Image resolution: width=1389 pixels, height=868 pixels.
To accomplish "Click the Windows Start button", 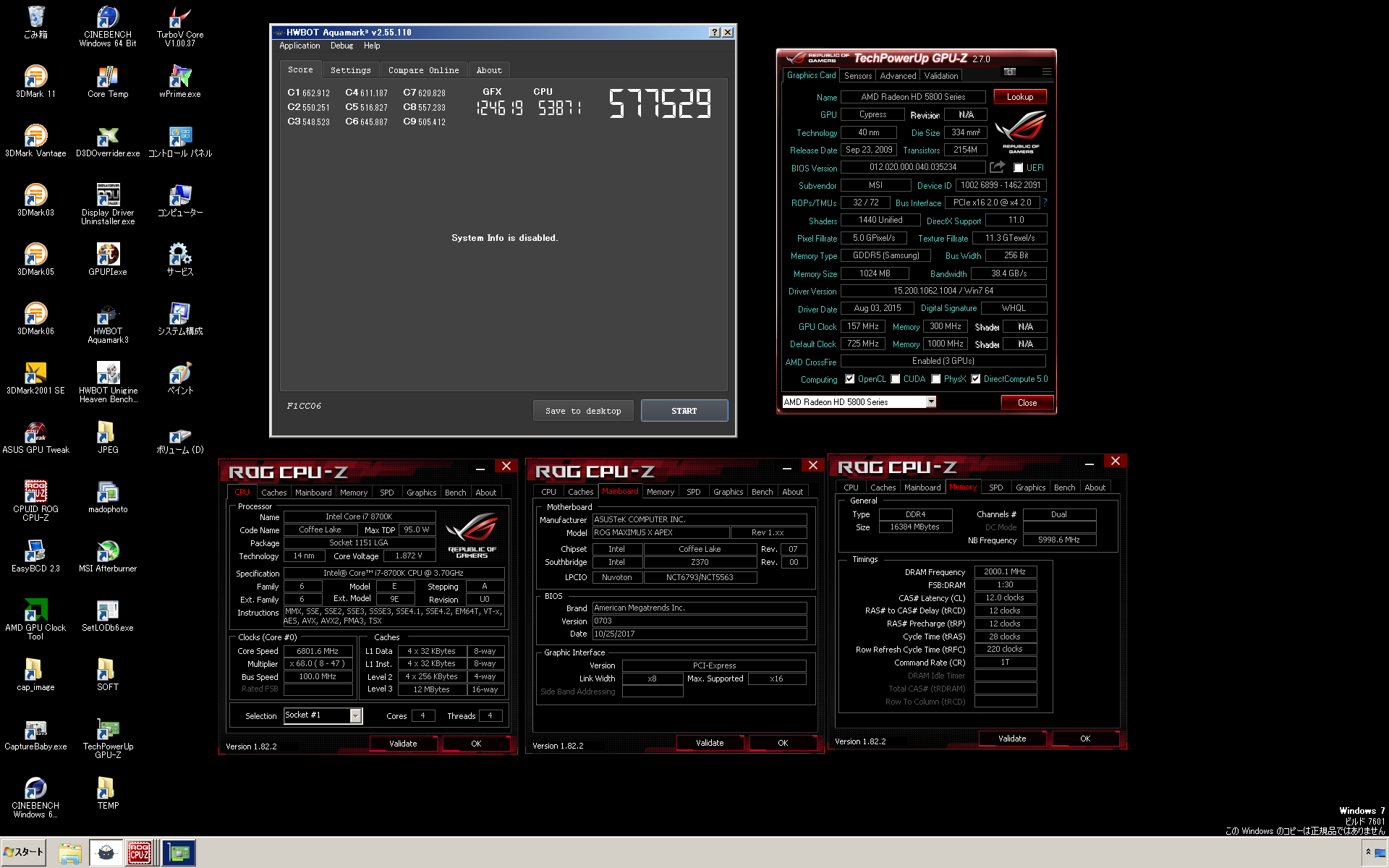I will click(24, 852).
